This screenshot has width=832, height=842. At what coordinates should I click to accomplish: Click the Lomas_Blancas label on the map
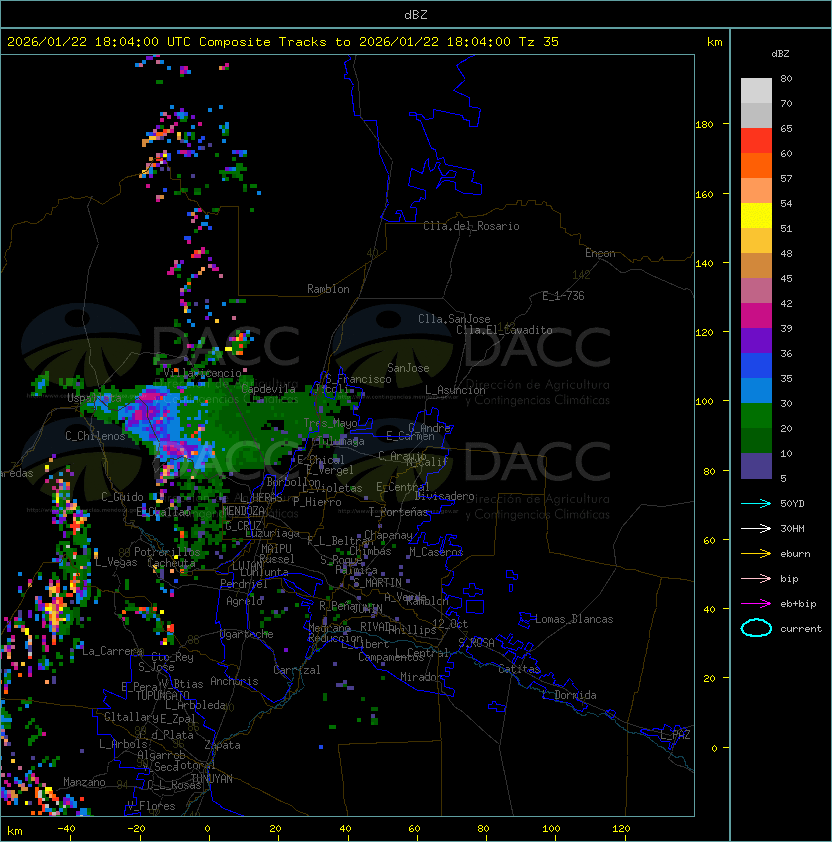tap(574, 619)
